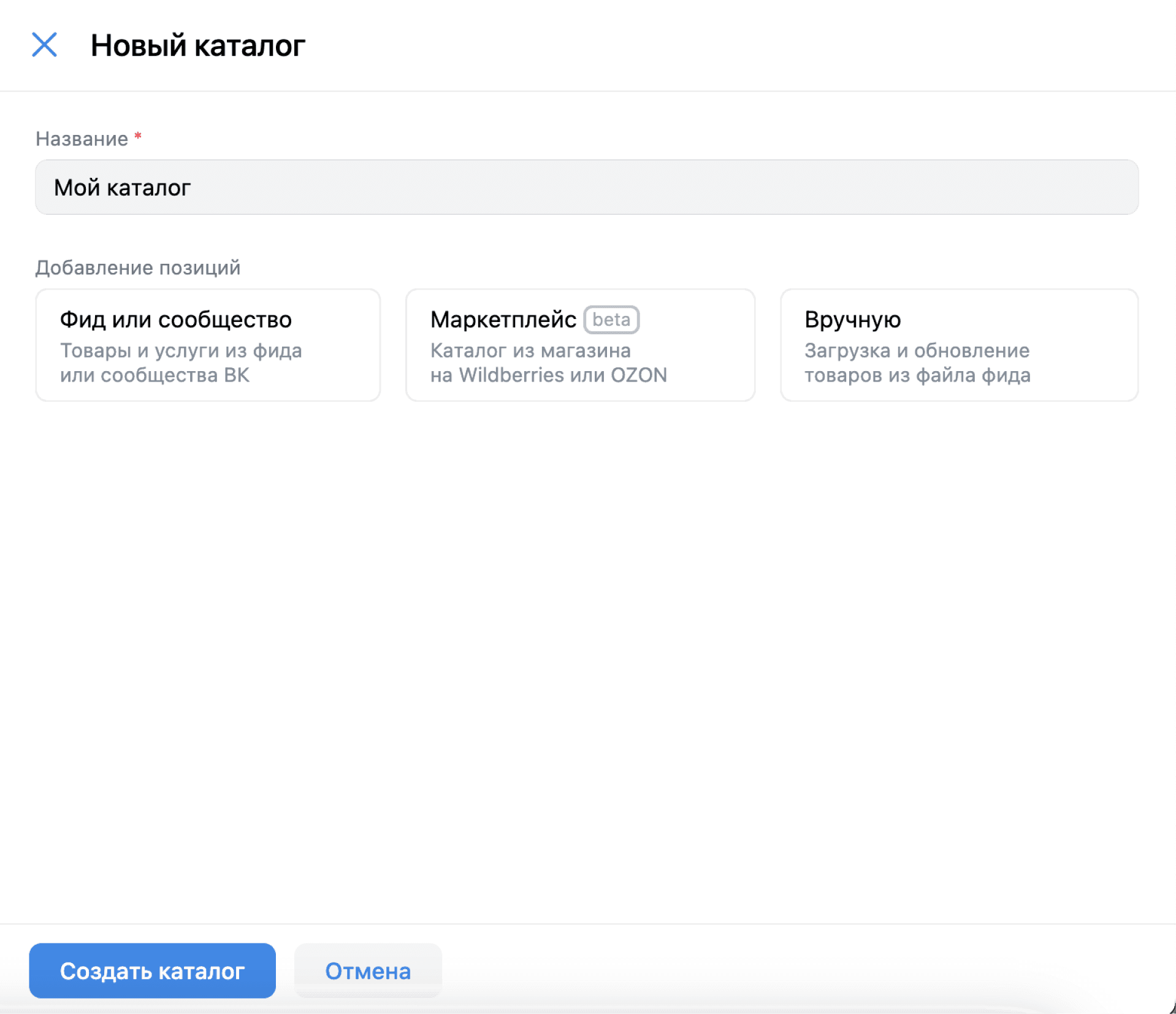
Task: Click the red required asterisk
Action: [x=138, y=137]
